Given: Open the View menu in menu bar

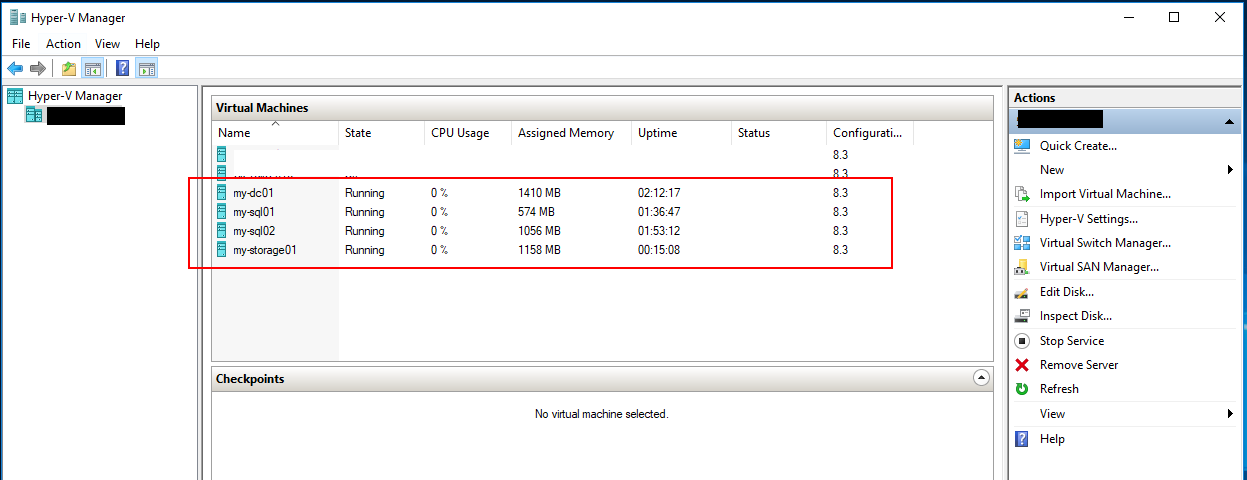Looking at the screenshot, I should tap(107, 44).
